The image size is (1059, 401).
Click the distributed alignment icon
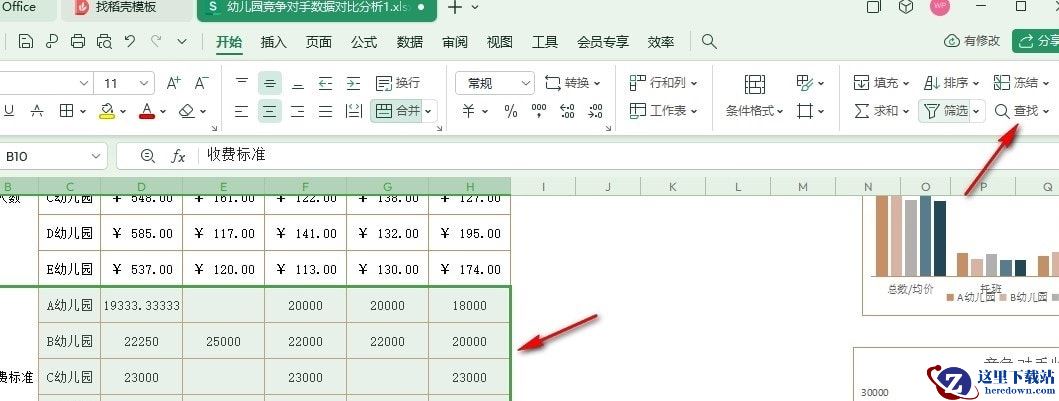coord(353,111)
